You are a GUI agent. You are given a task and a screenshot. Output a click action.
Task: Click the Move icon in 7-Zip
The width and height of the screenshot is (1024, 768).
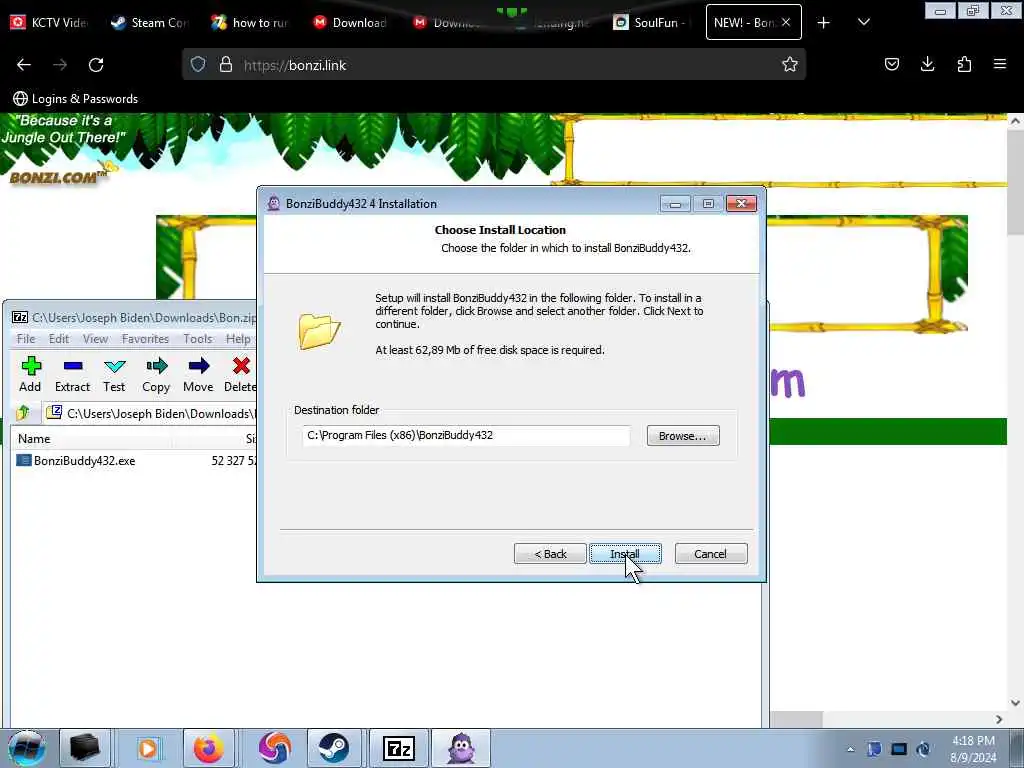click(198, 374)
